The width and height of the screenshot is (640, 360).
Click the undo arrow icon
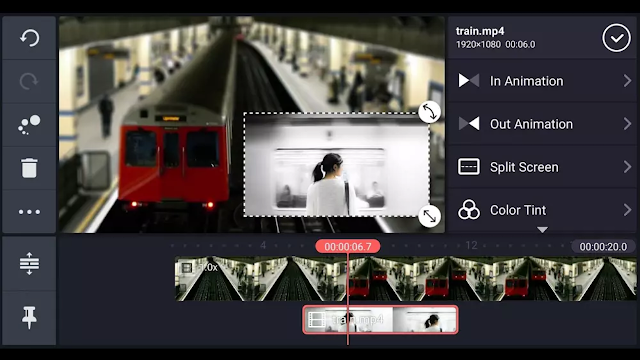click(29, 38)
